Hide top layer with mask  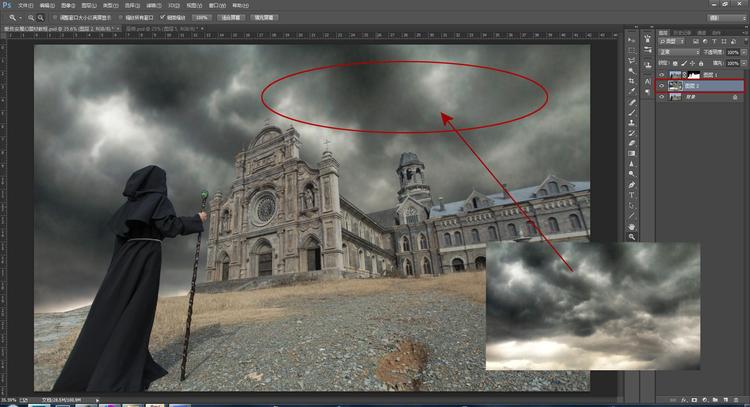pyautogui.click(x=662, y=75)
